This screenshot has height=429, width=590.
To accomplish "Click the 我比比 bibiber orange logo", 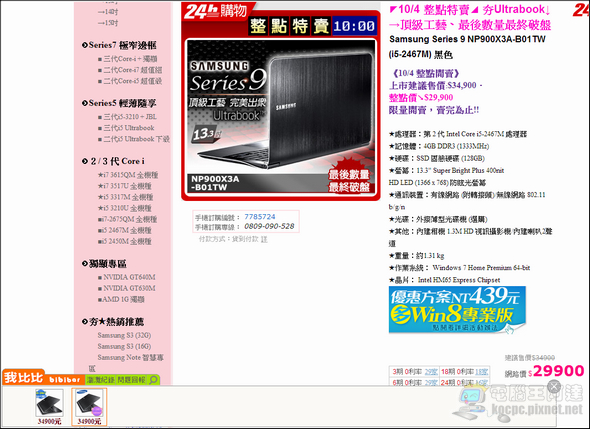I will tap(43, 377).
